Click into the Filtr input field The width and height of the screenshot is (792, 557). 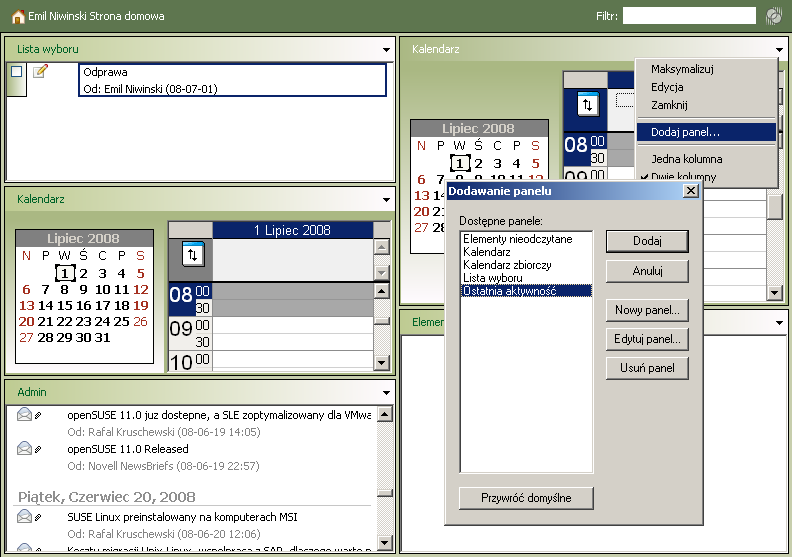click(689, 16)
